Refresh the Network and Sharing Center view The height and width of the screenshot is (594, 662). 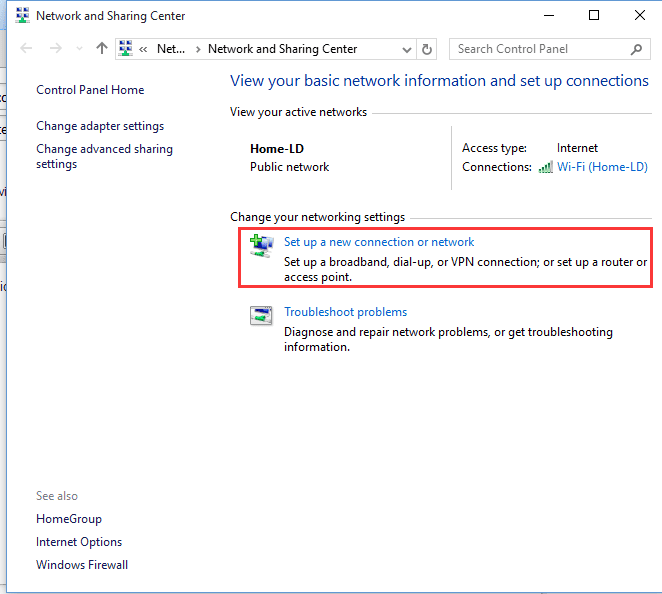(427, 49)
